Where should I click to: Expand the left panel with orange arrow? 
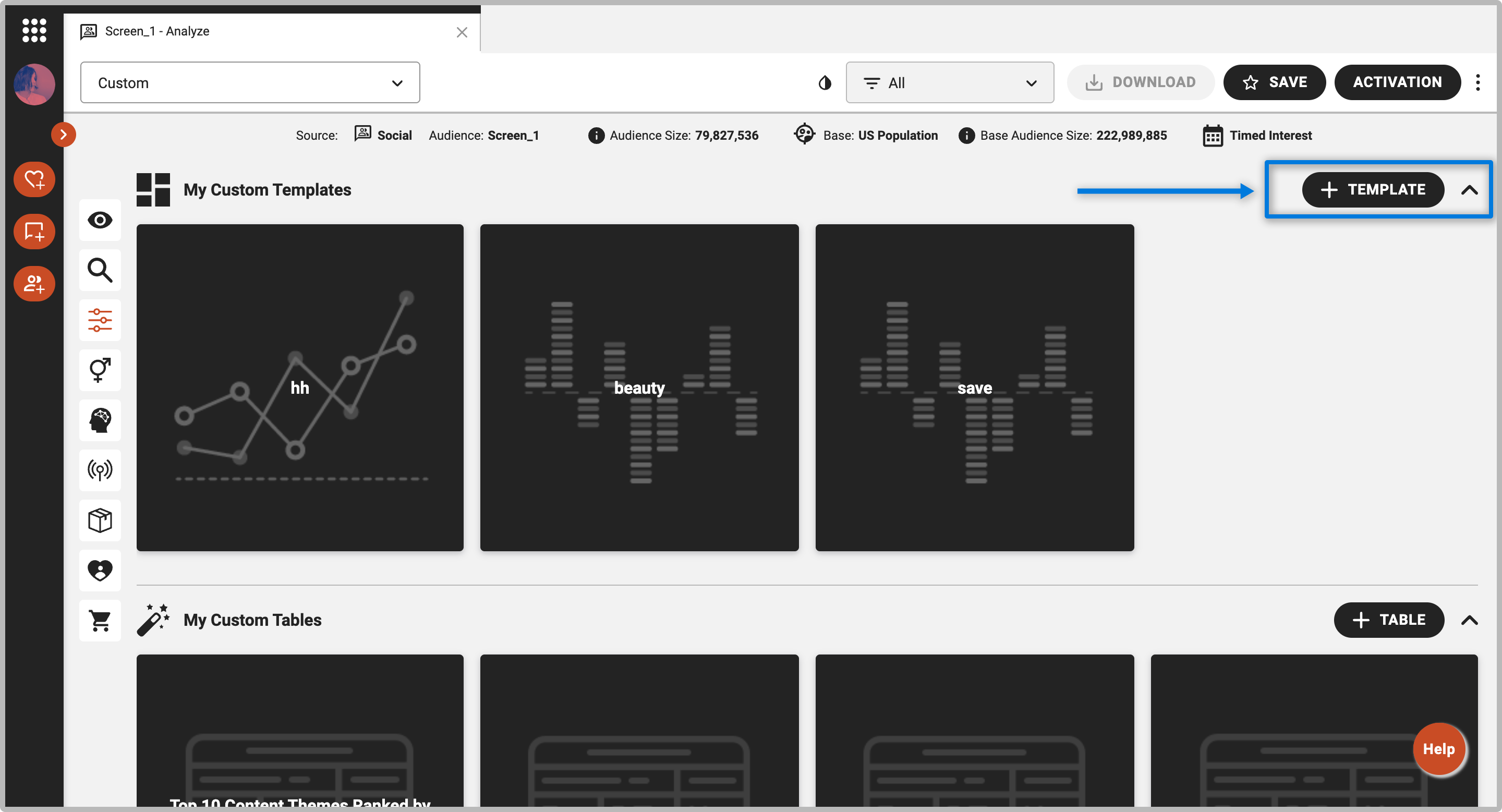pyautogui.click(x=64, y=135)
